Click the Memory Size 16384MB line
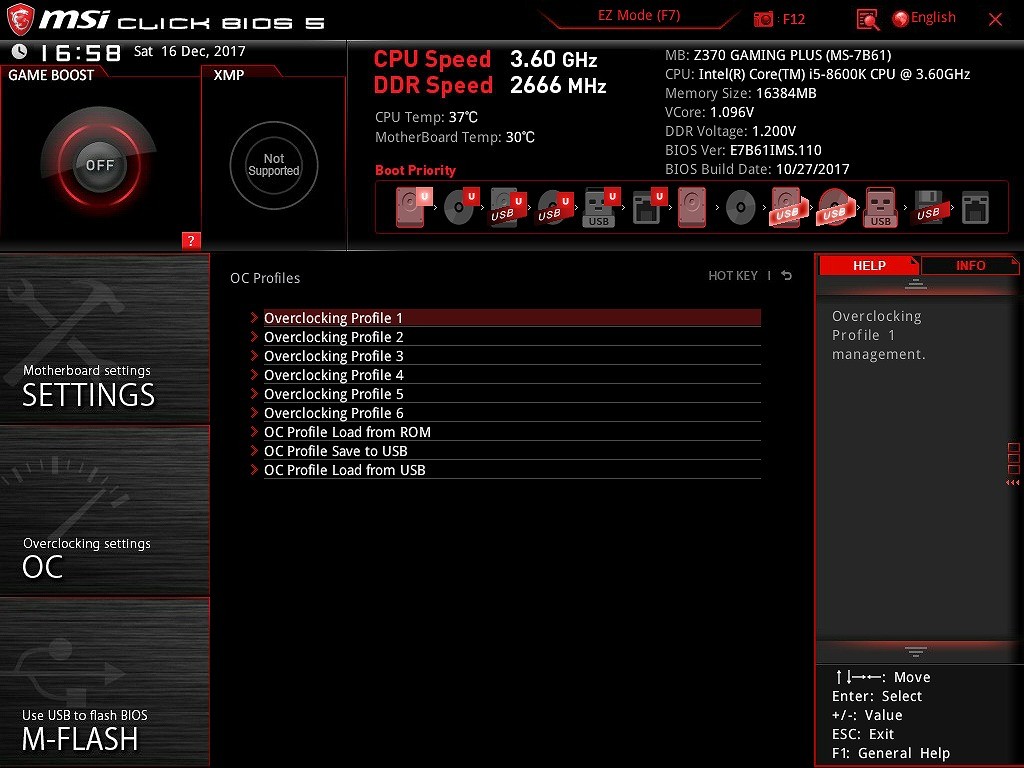The image size is (1024, 768). (741, 93)
